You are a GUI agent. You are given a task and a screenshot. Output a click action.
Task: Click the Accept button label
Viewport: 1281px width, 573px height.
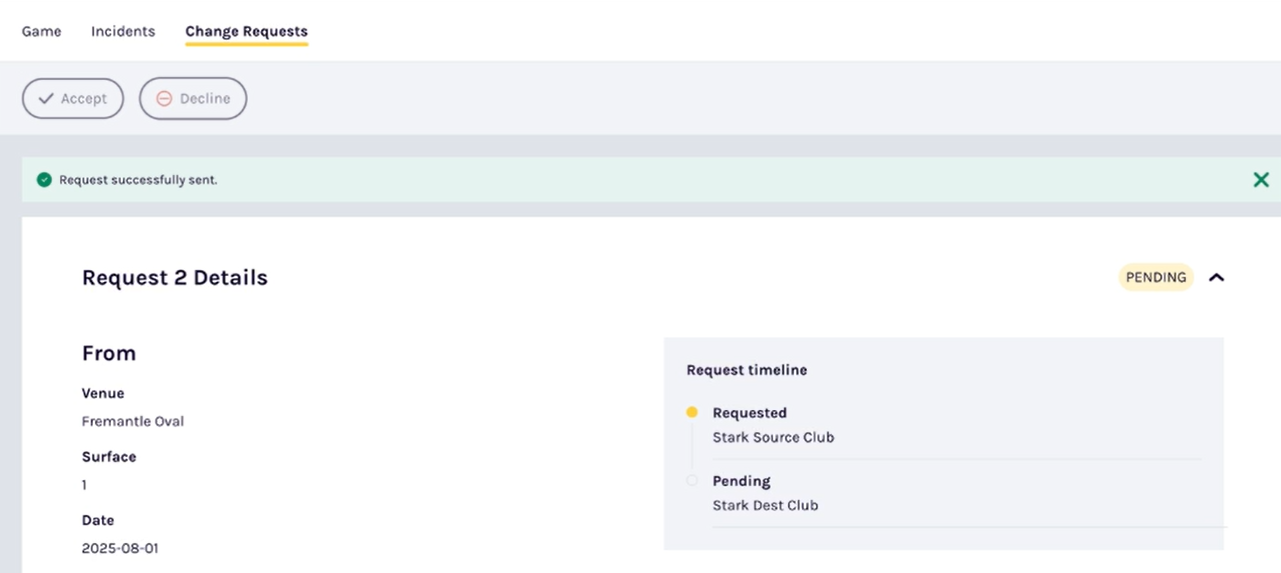tap(84, 99)
